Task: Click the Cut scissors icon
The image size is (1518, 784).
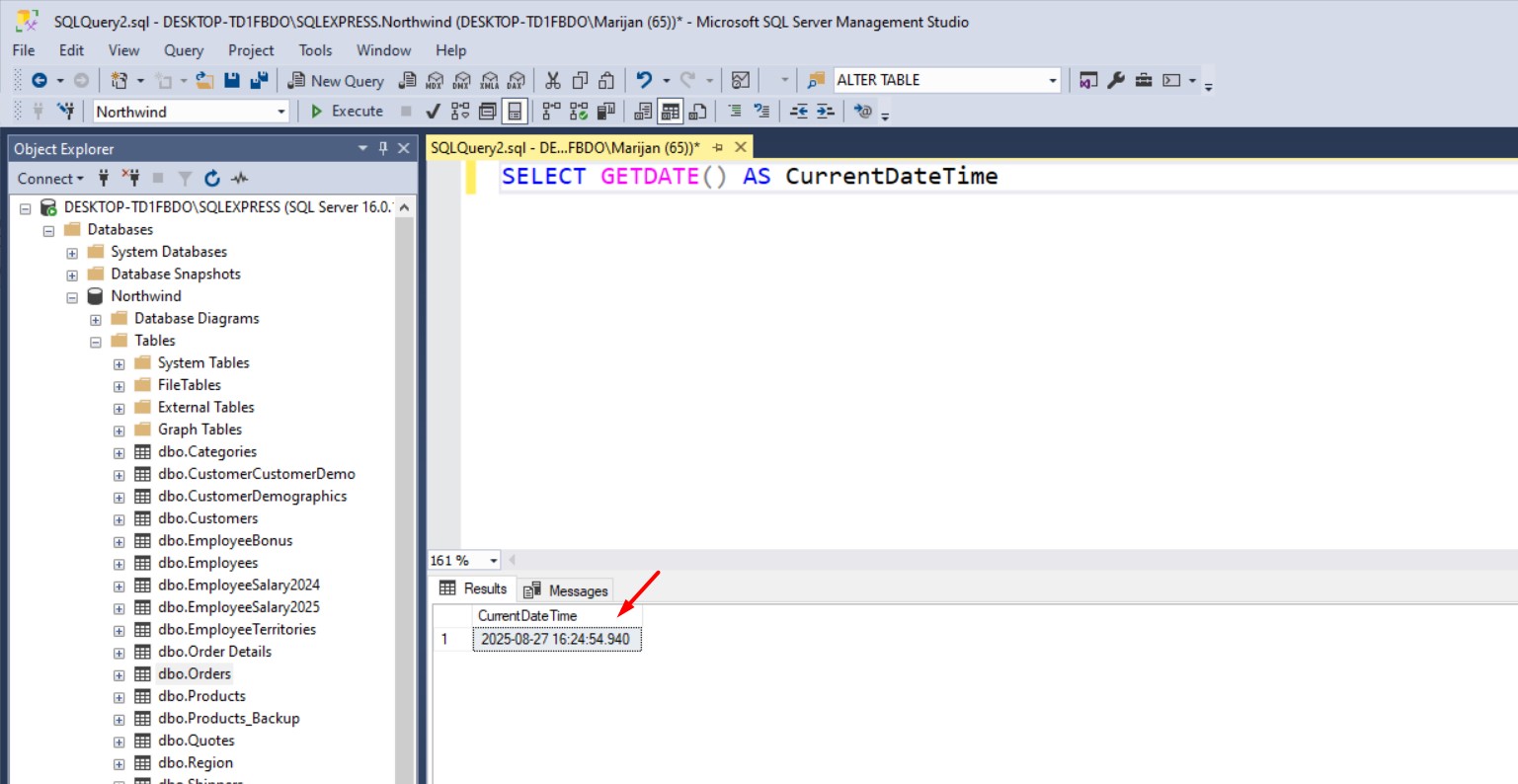Action: tap(553, 81)
